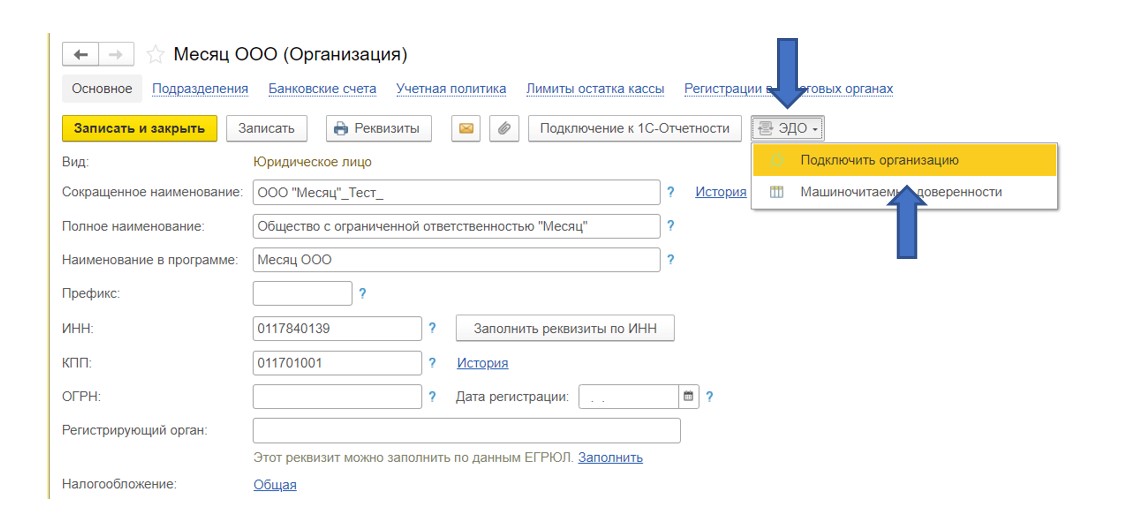Focus the Полное наименование text field
Screen dimensions: 1148x528
click(457, 226)
